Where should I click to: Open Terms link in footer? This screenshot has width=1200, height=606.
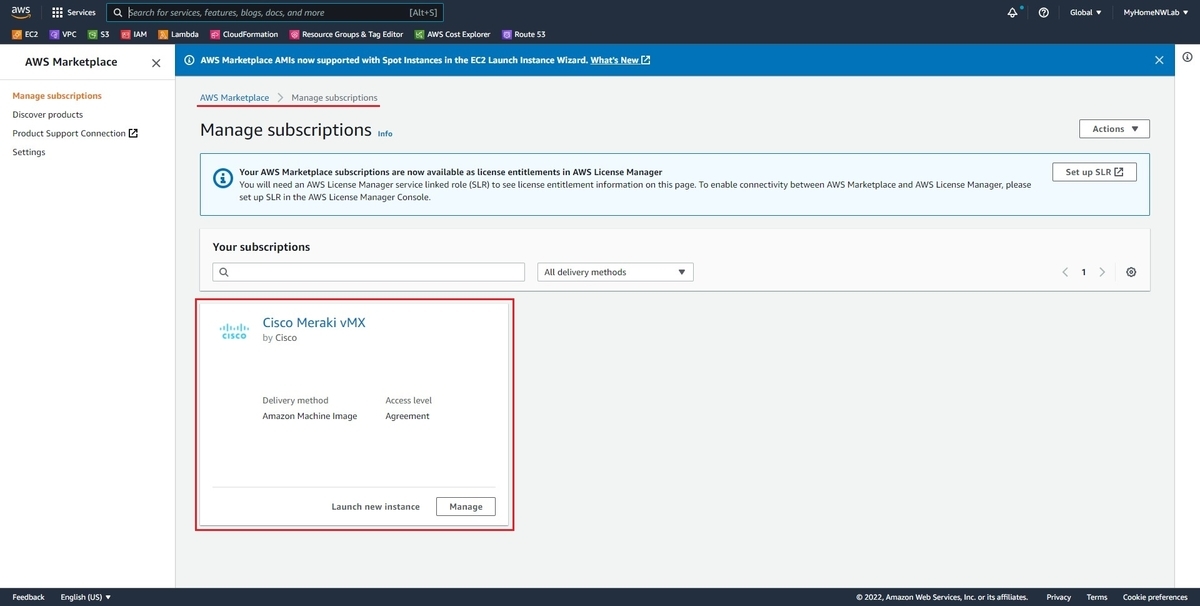click(x=1096, y=597)
